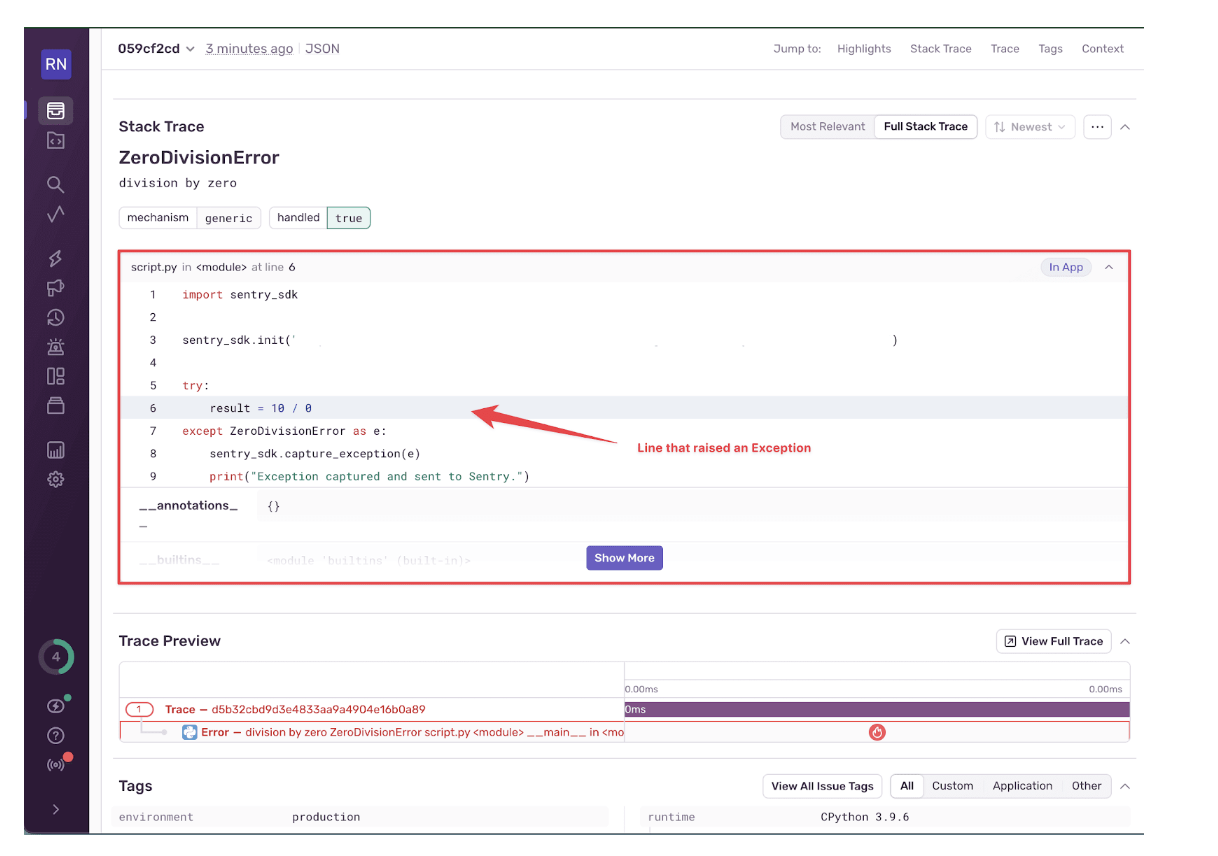Select the Most Relevant stack trace option

pos(828,126)
